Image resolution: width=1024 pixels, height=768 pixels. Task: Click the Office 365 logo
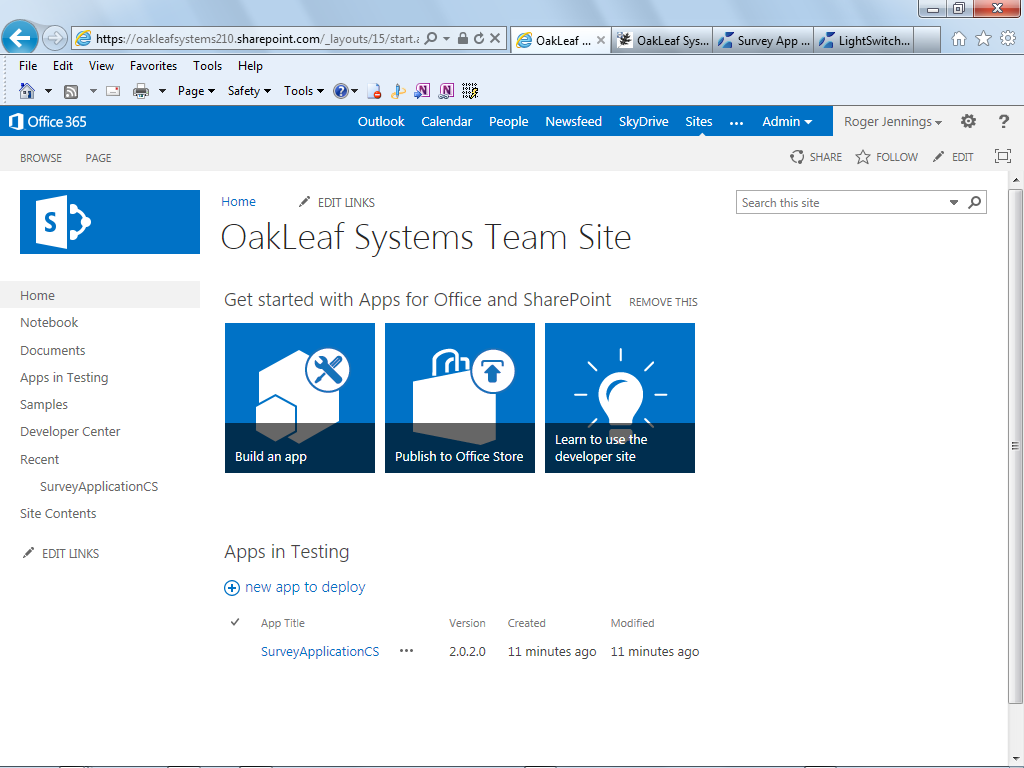pos(48,121)
